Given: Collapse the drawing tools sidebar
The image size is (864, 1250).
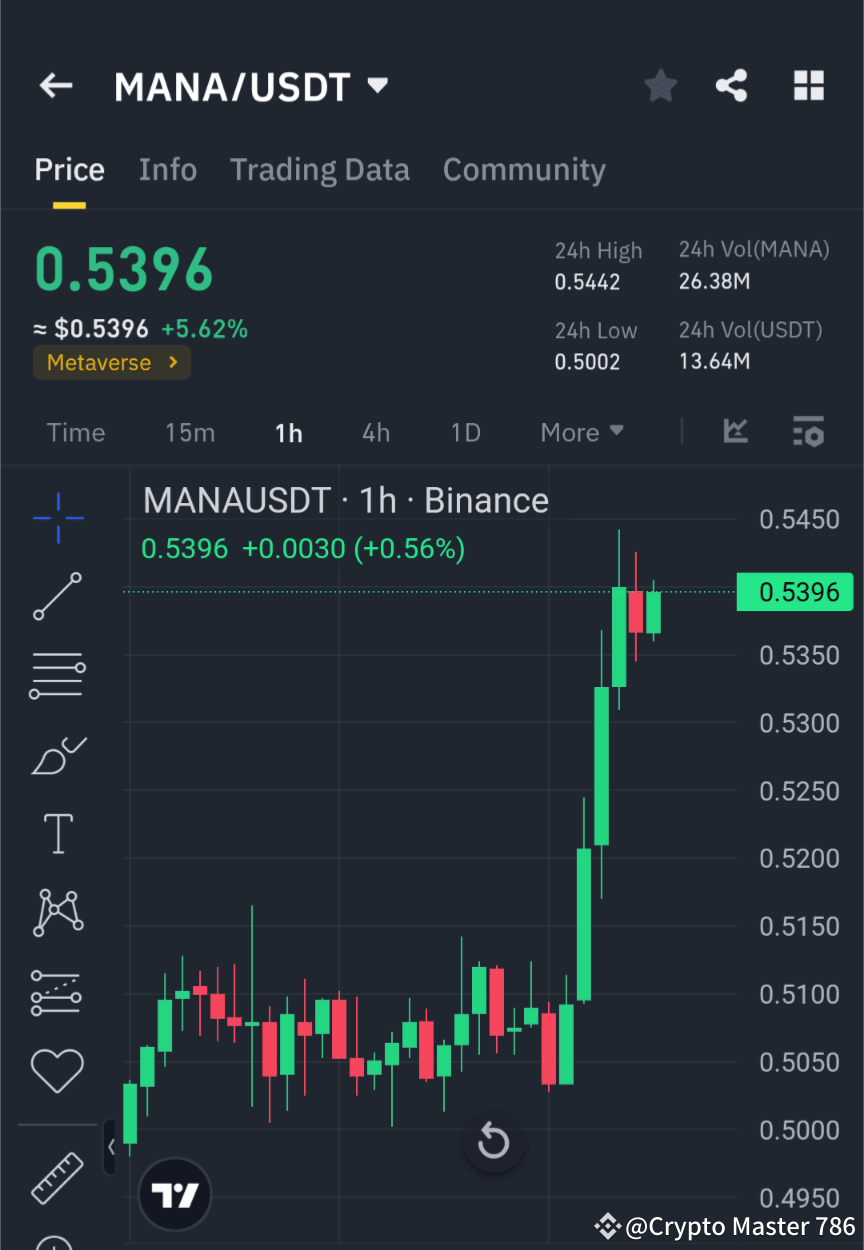Looking at the screenshot, I should (x=110, y=1148).
